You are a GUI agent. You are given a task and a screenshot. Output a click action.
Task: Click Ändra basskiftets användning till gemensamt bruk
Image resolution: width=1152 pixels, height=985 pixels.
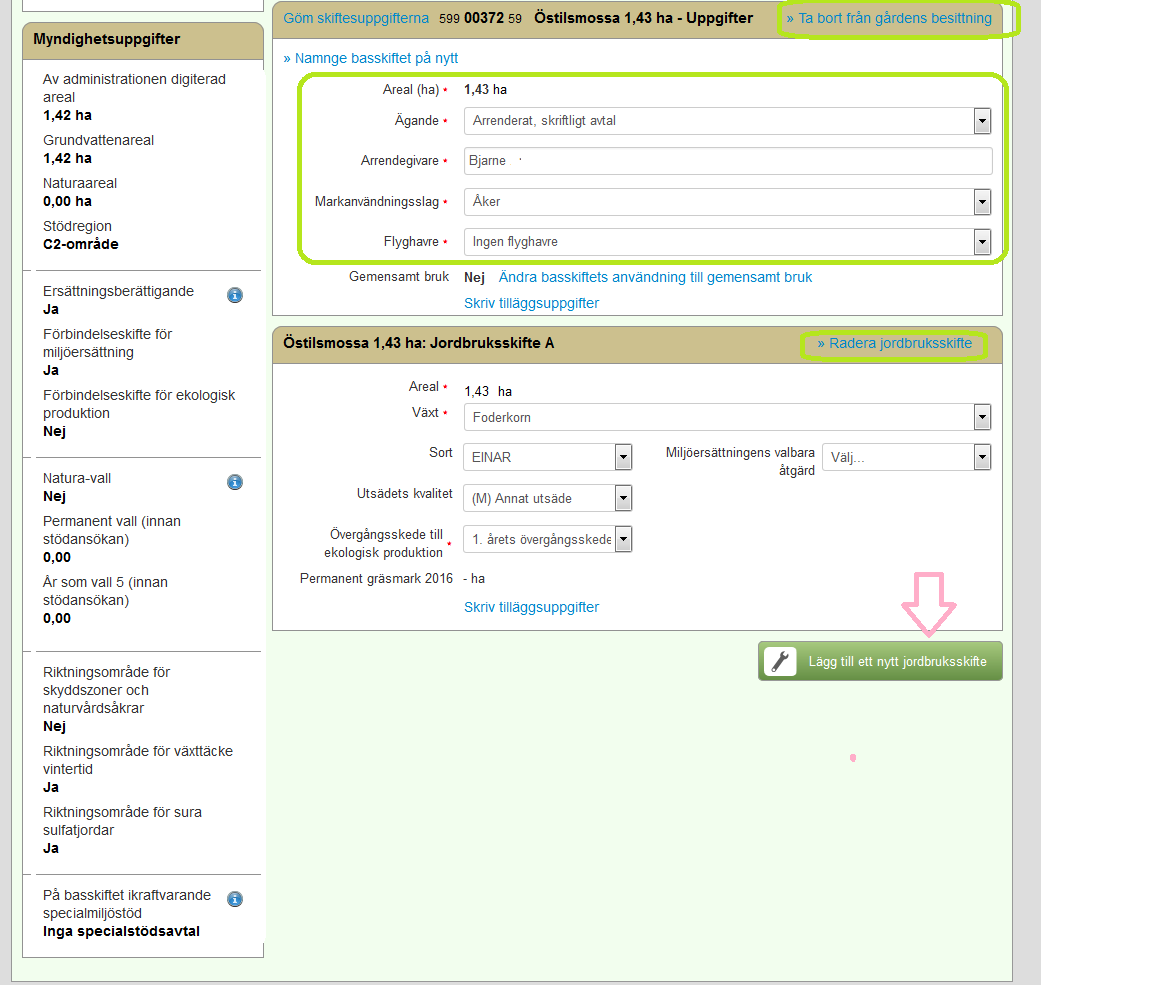pyautogui.click(x=655, y=277)
